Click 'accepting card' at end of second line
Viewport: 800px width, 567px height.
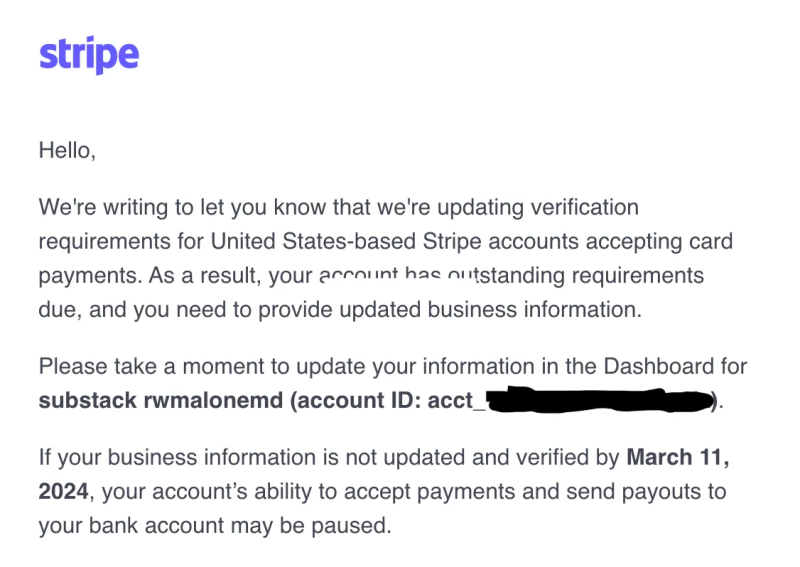(659, 241)
